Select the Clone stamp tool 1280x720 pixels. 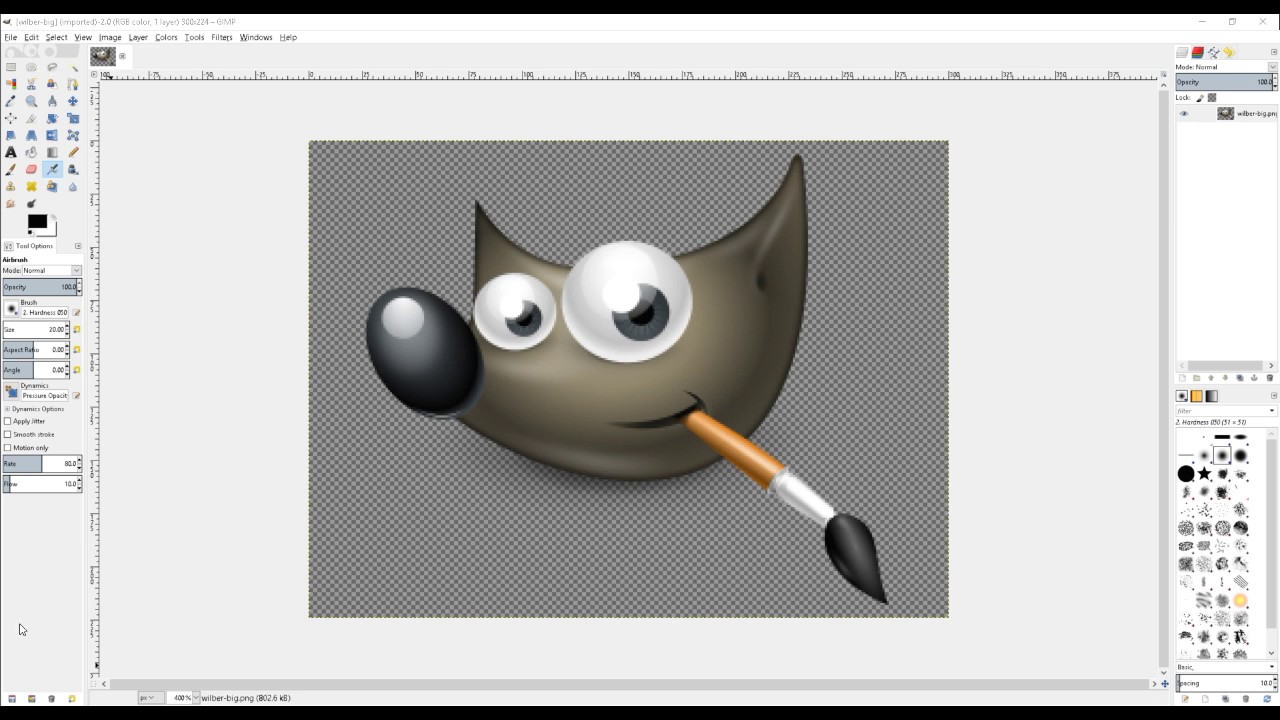pyautogui.click(x=11, y=186)
